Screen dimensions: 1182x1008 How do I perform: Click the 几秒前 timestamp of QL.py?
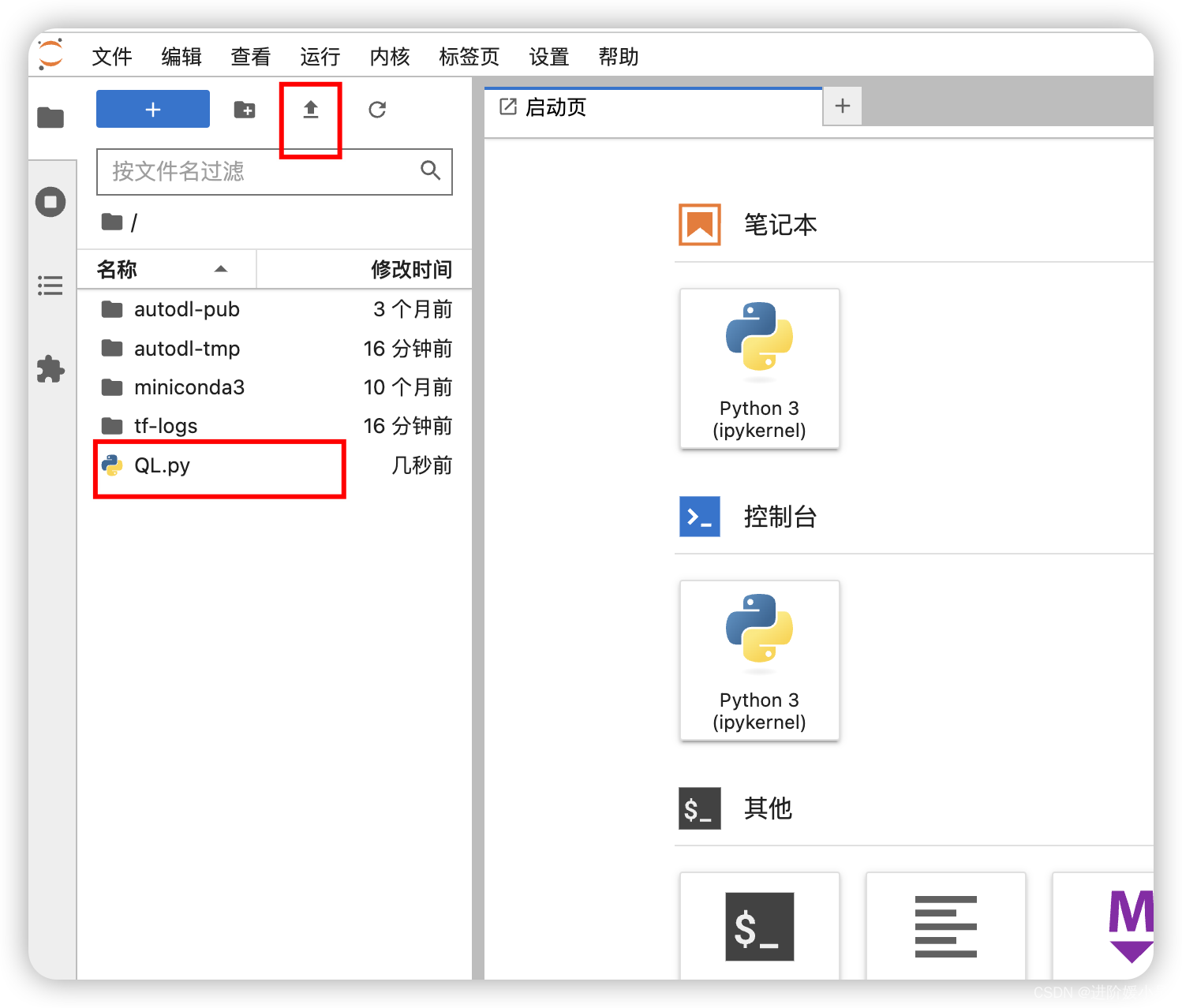[422, 465]
